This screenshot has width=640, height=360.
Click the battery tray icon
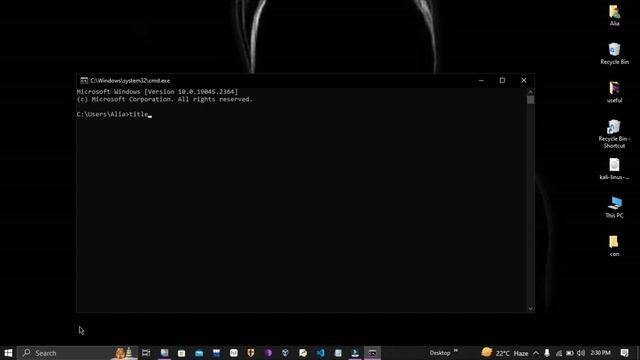[570, 353]
